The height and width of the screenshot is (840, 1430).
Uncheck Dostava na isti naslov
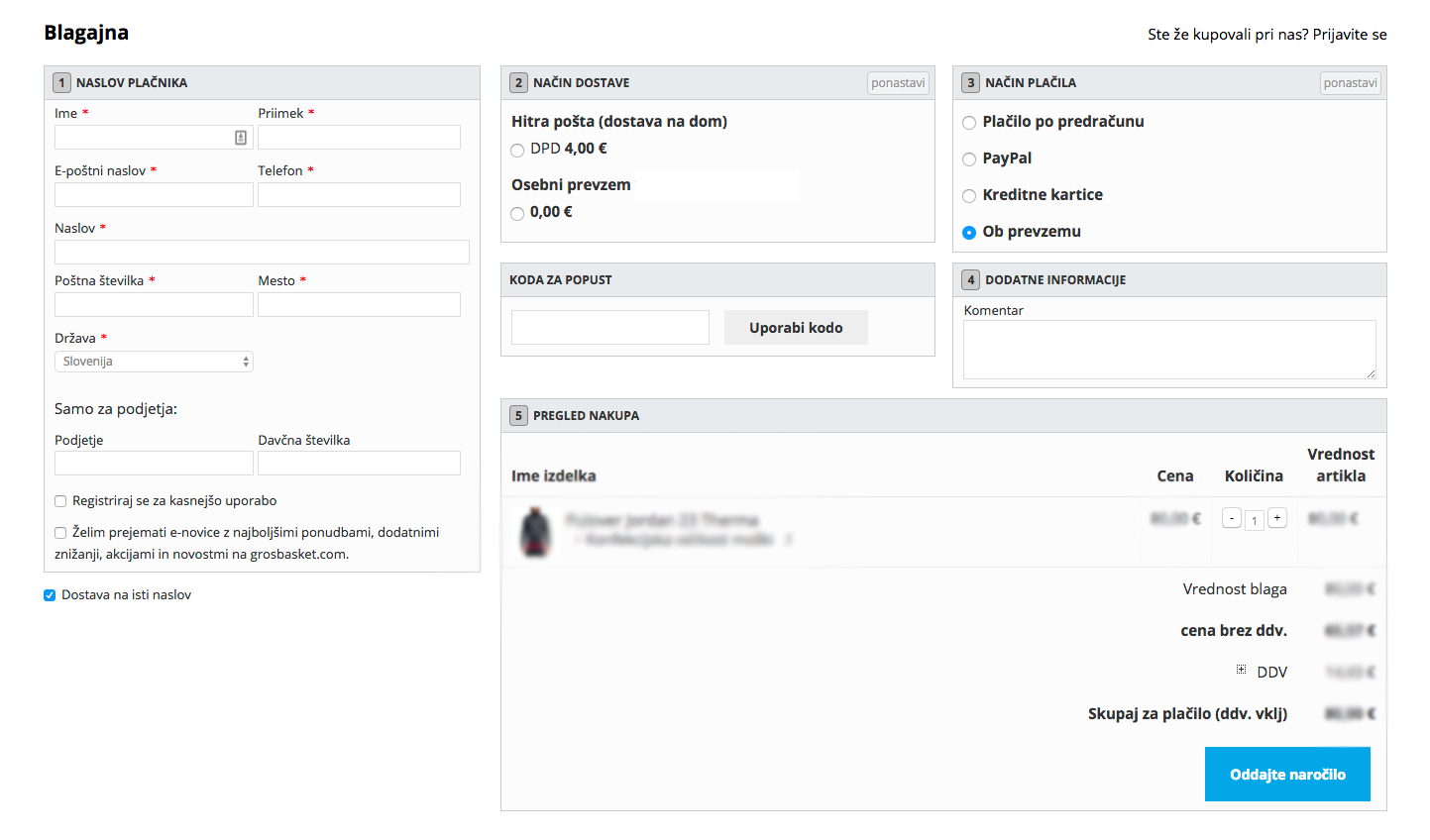point(50,595)
